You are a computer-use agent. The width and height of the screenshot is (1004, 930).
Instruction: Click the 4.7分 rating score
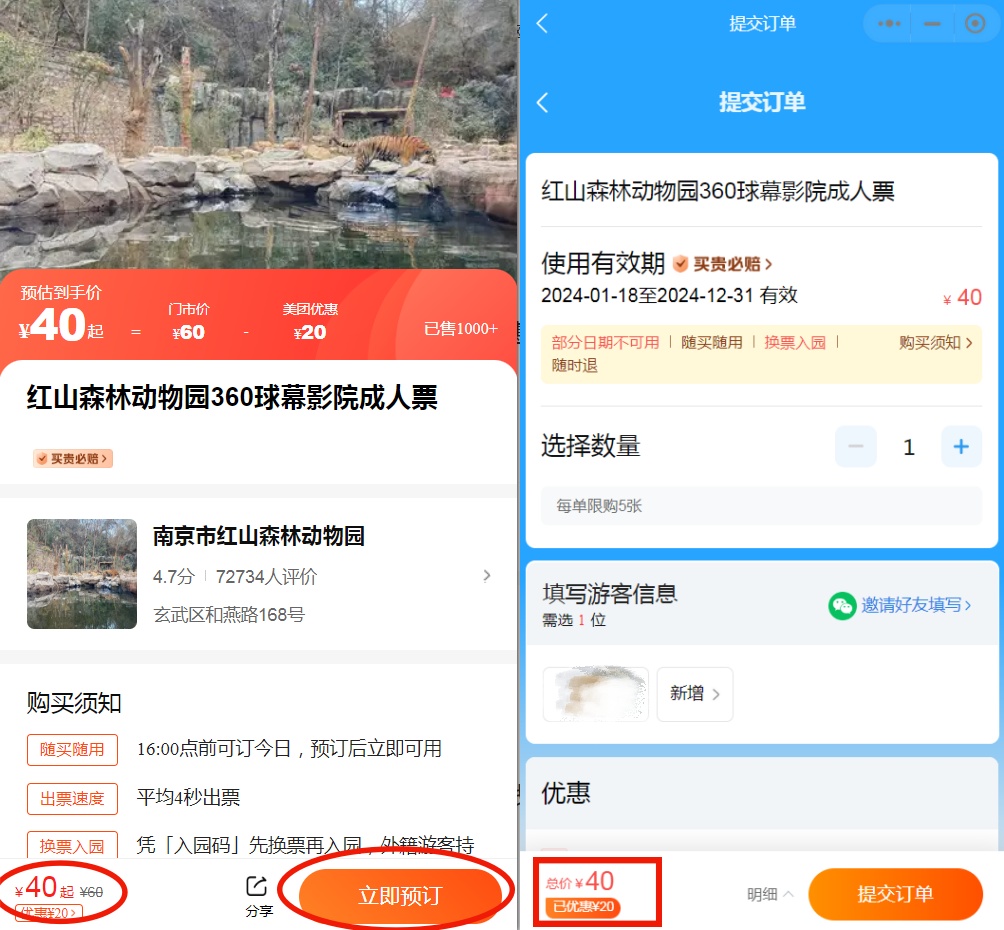(x=174, y=576)
